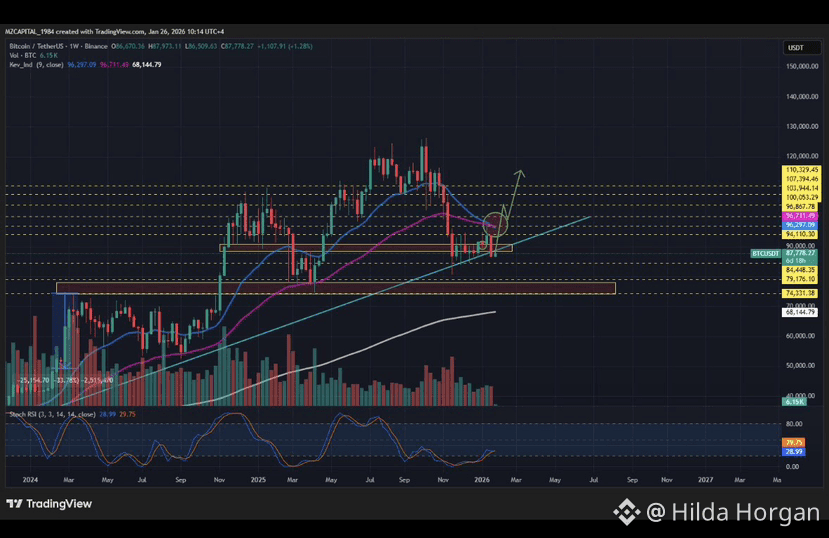Click the Binance logo next to Hilda Horgan
The height and width of the screenshot is (538, 829).
point(627,512)
